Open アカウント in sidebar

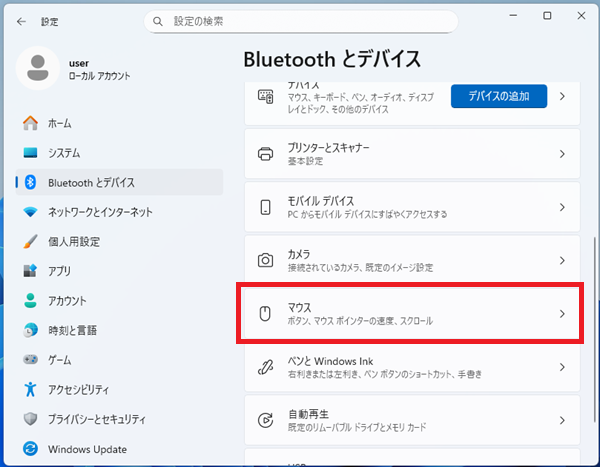click(119, 300)
